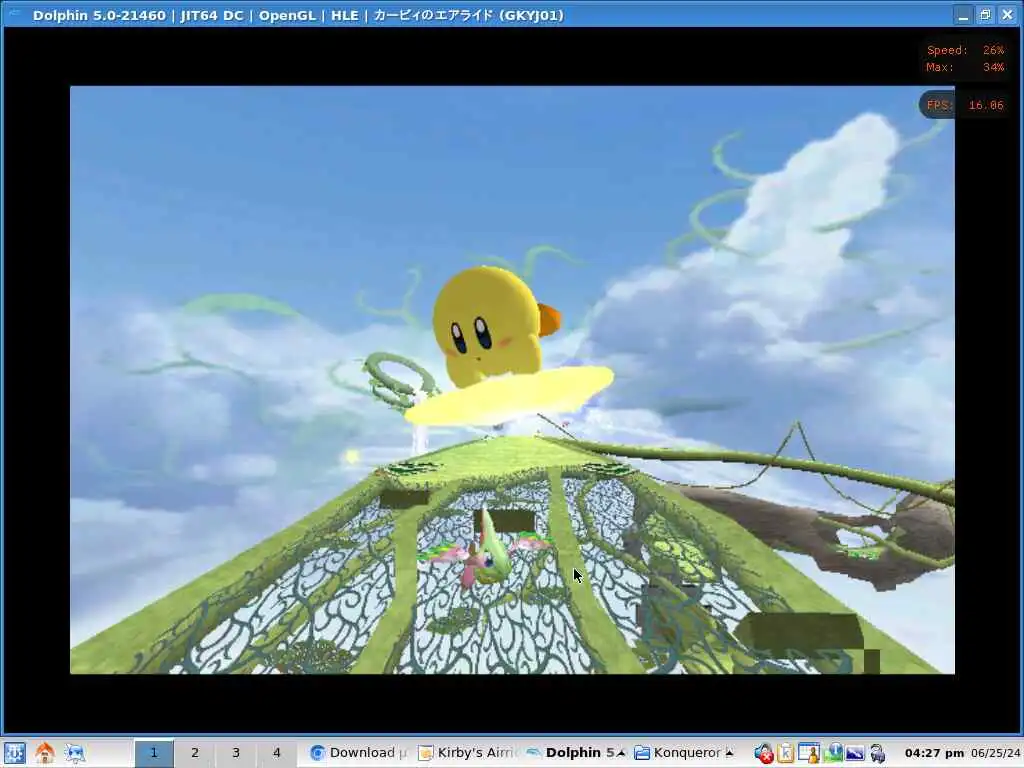This screenshot has height=768, width=1024.
Task: Click the window and user tray icon
Action: point(809,753)
